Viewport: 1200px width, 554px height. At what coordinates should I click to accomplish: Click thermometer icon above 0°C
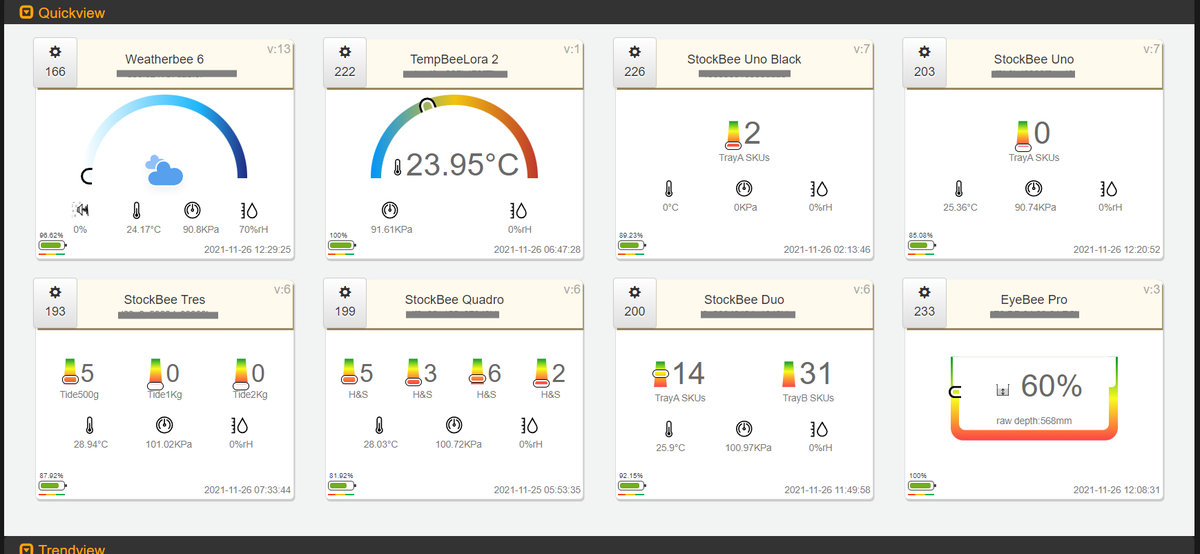pos(670,189)
